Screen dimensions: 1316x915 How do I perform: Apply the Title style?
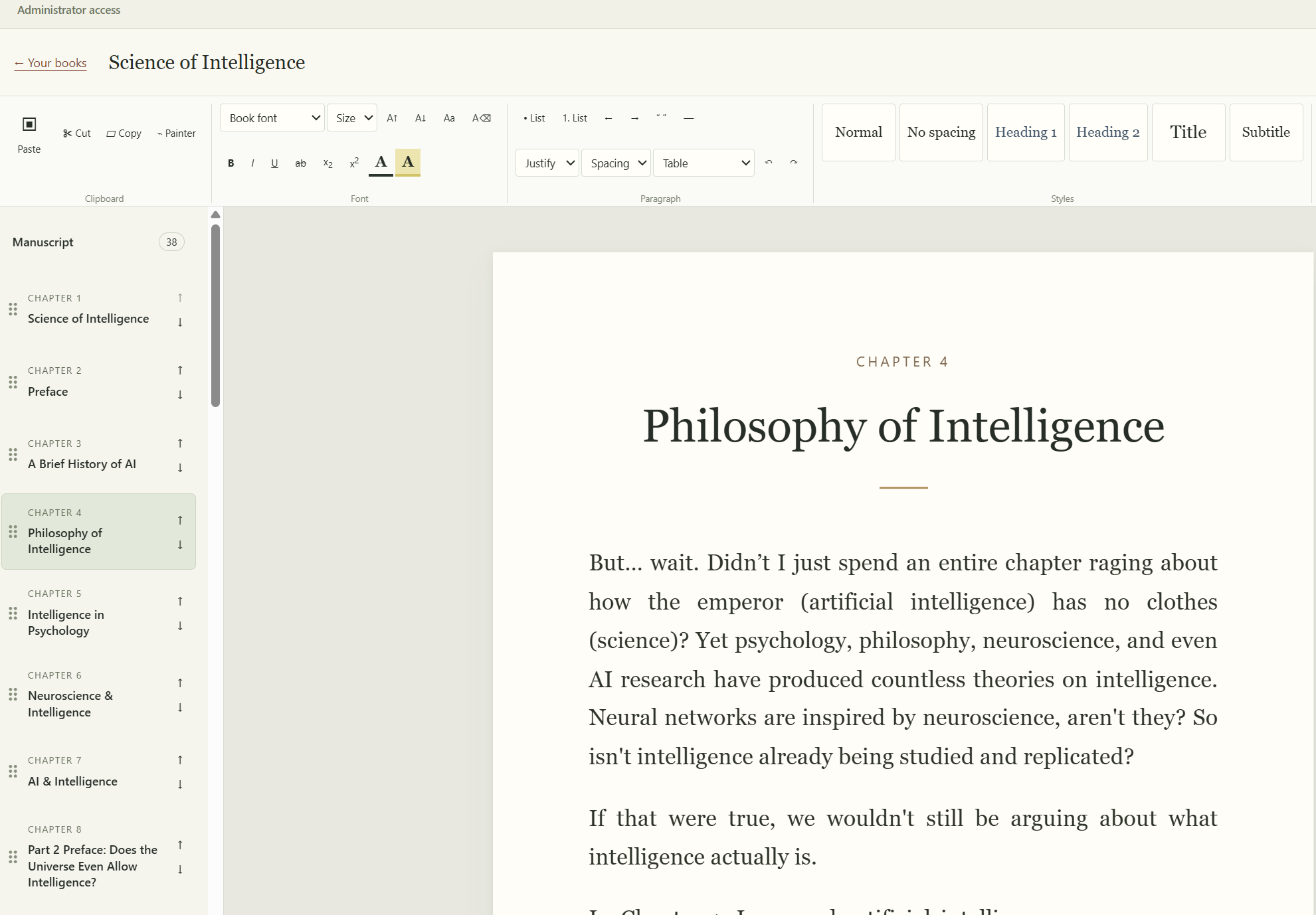tap(1188, 132)
